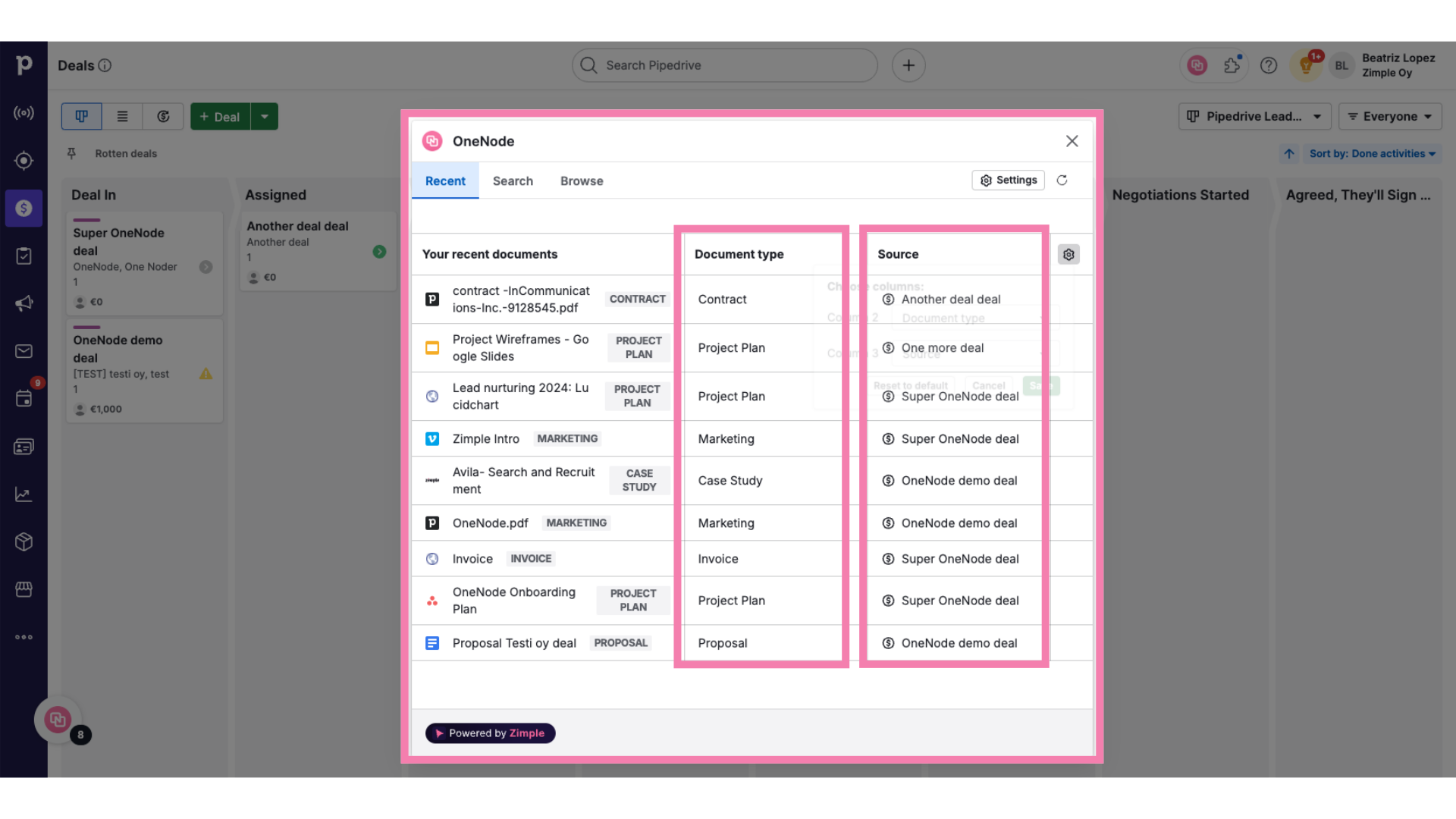Click the green add Deal button
This screenshot has width=1456, height=819.
pyautogui.click(x=220, y=116)
